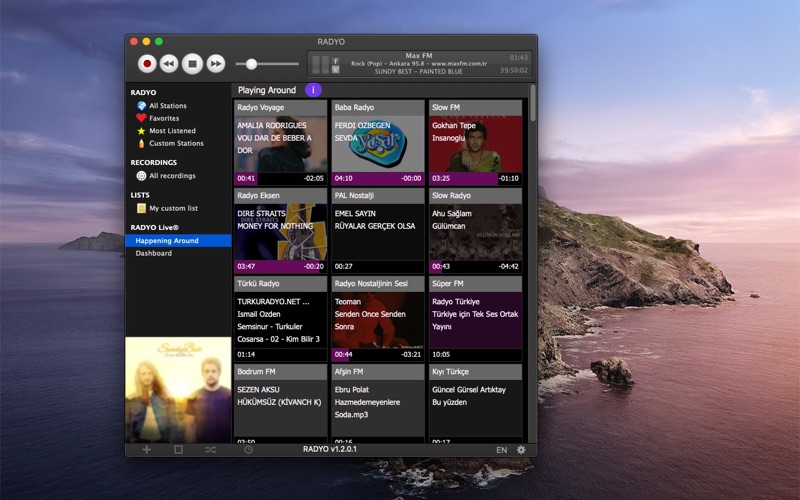The height and width of the screenshot is (500, 800).
Task: Click the vertical scrollbar of station grid
Action: [533, 103]
